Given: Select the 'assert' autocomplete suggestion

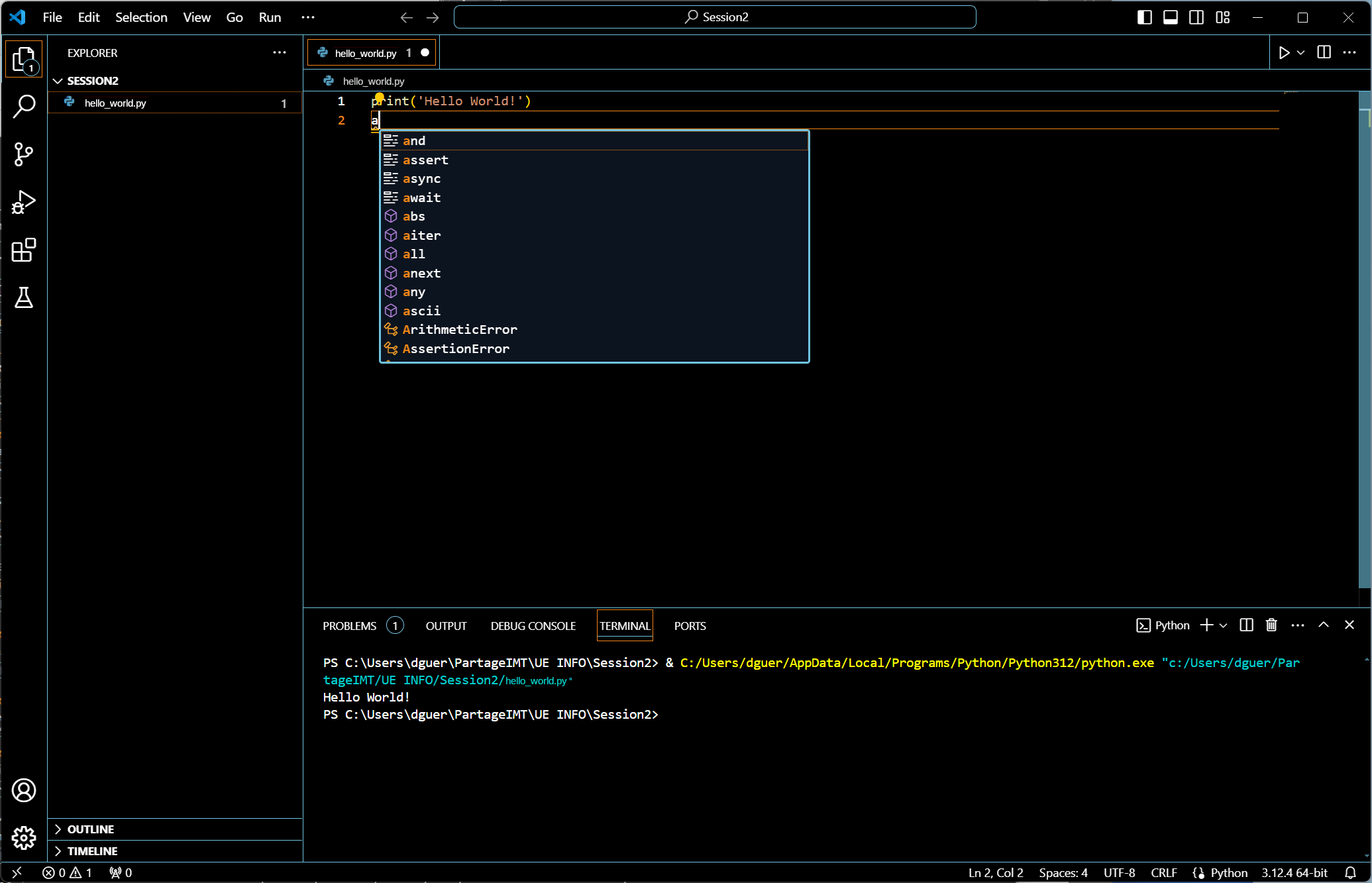Looking at the screenshot, I should [425, 160].
